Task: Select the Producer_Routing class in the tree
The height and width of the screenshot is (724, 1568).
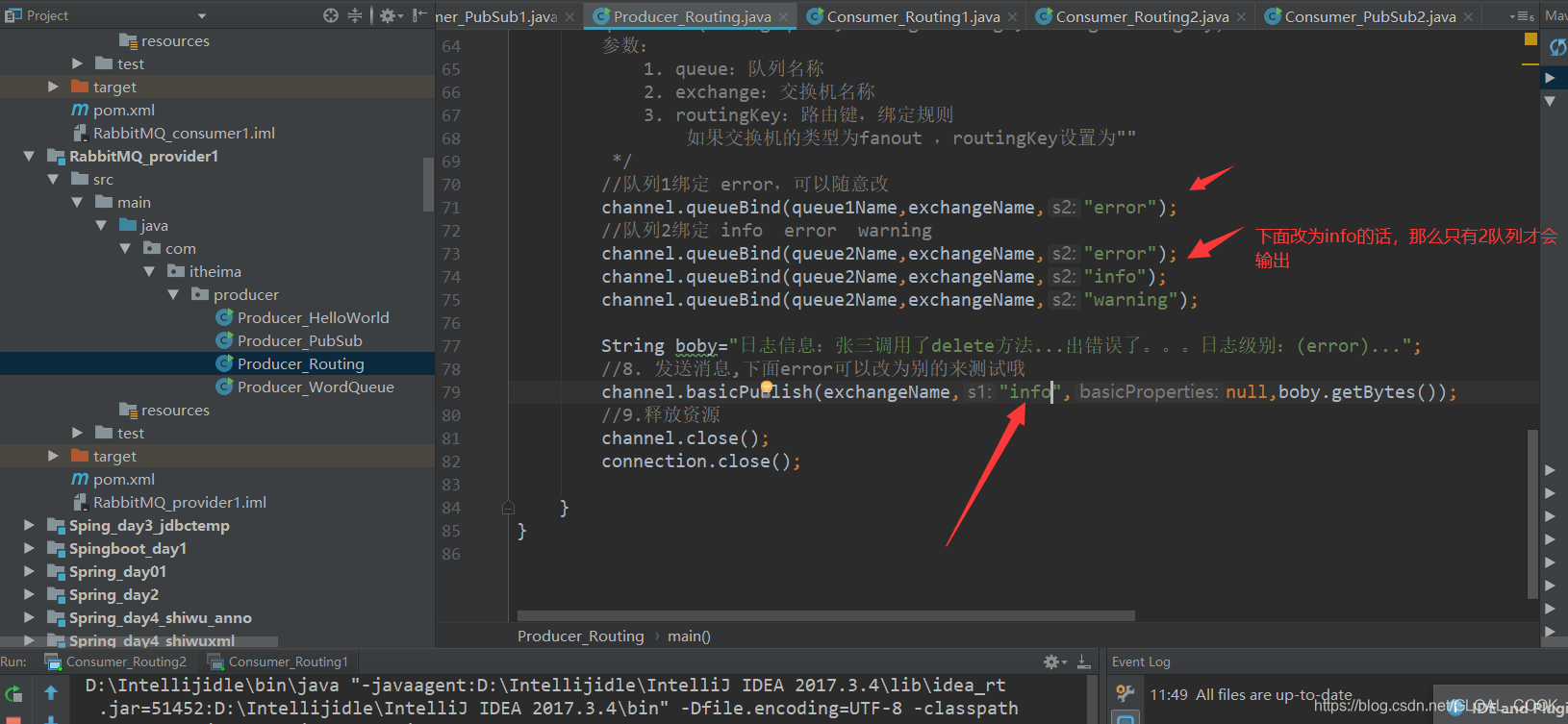Action: pos(300,363)
